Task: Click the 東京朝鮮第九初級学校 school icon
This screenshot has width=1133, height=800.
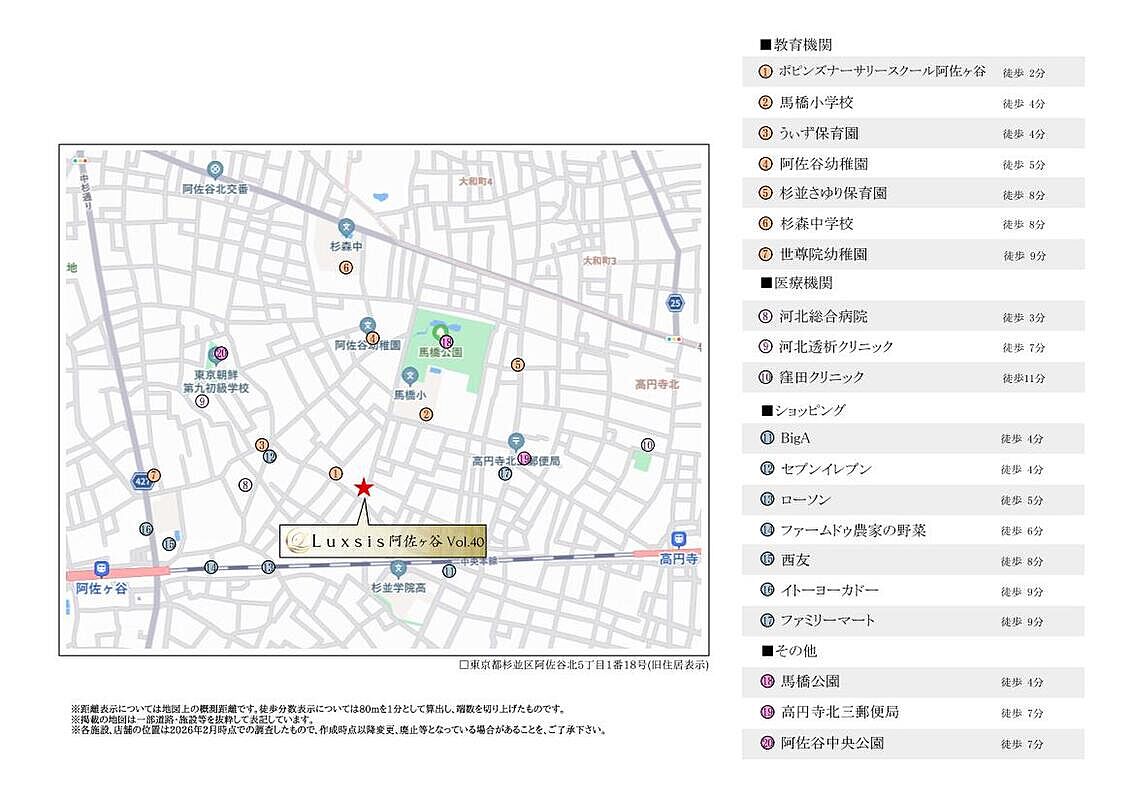Action: coord(214,353)
